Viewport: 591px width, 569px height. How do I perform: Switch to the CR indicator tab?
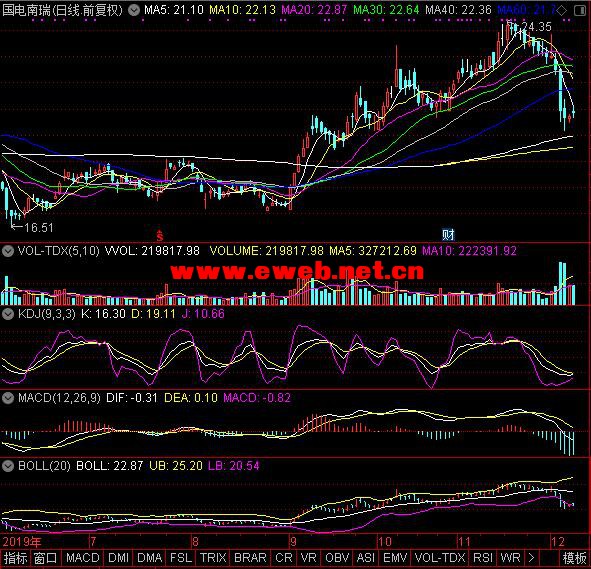click(x=283, y=558)
